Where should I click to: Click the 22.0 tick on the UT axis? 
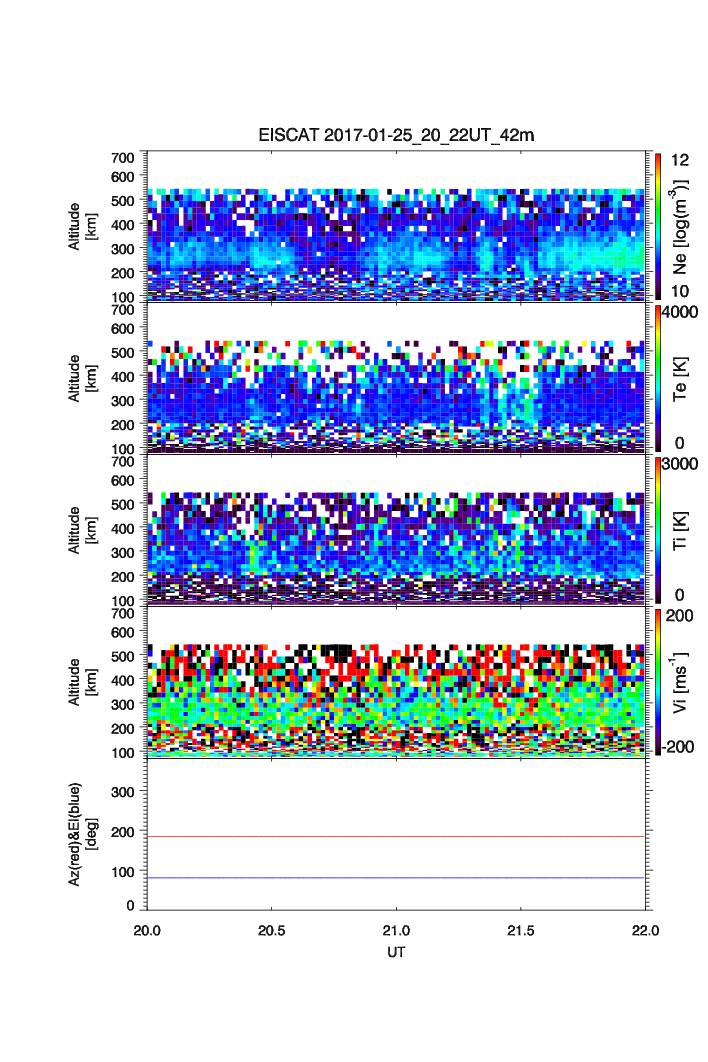tap(645, 930)
